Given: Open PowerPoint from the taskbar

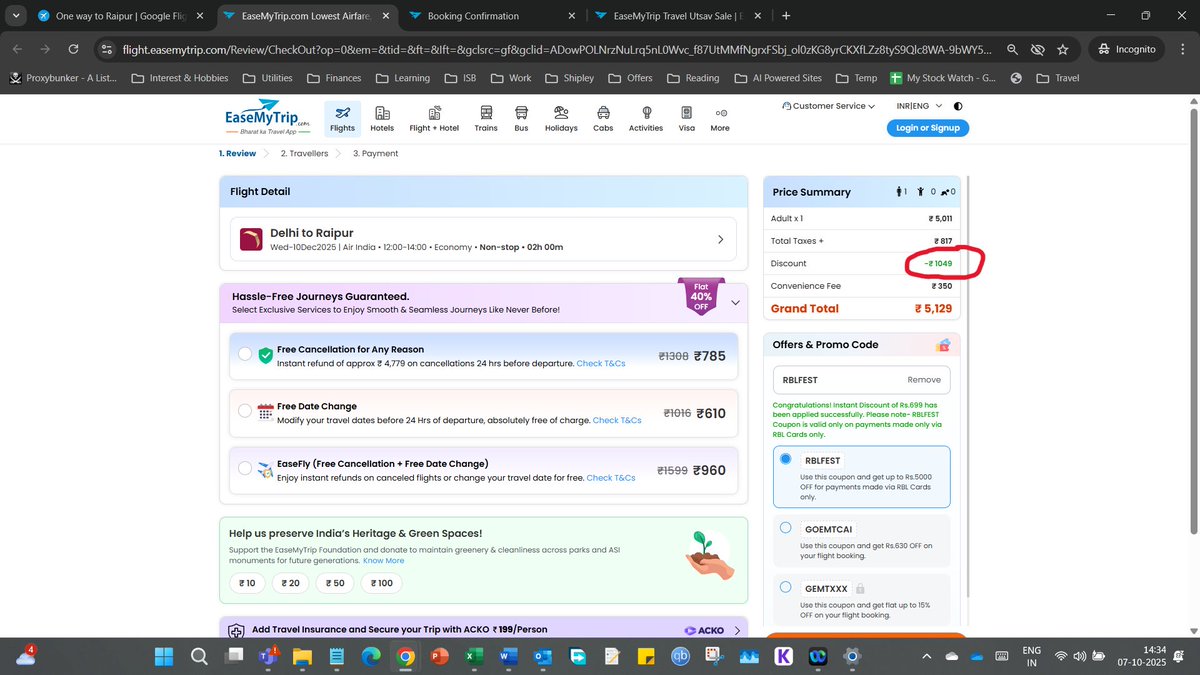Looking at the screenshot, I should point(437,656).
